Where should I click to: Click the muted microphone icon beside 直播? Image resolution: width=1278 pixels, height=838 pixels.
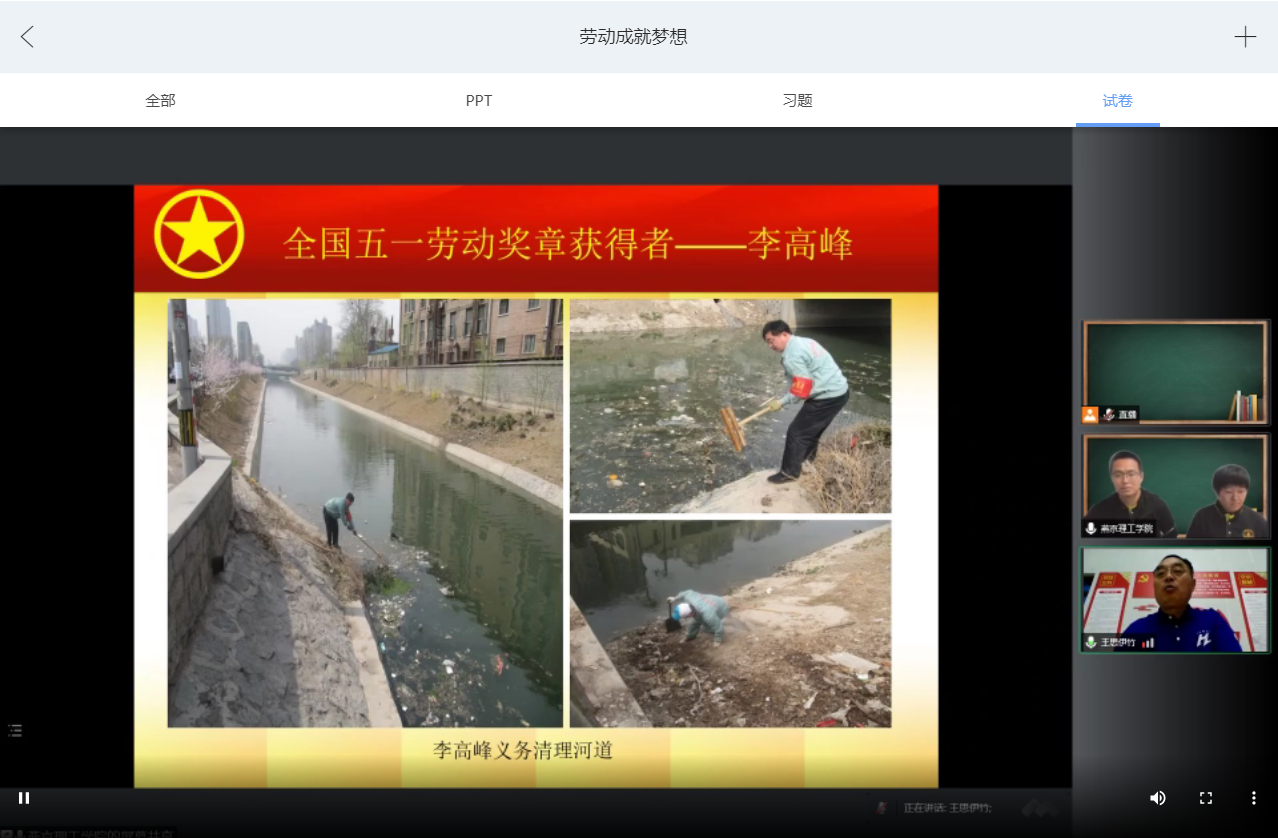[1108, 414]
